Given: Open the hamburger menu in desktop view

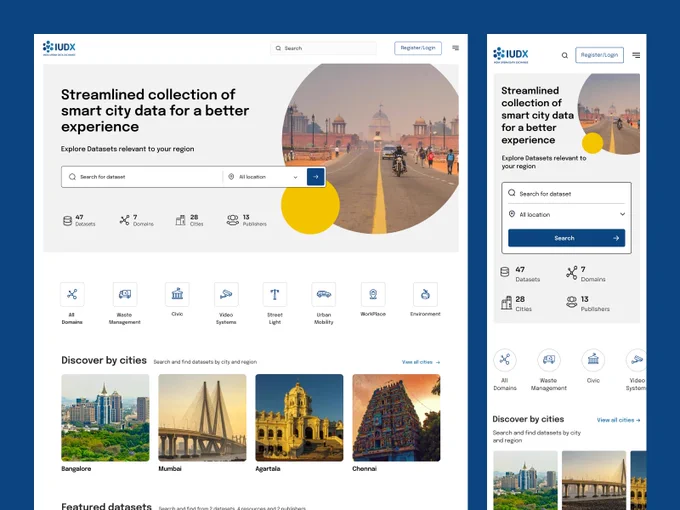Looking at the screenshot, I should (455, 48).
